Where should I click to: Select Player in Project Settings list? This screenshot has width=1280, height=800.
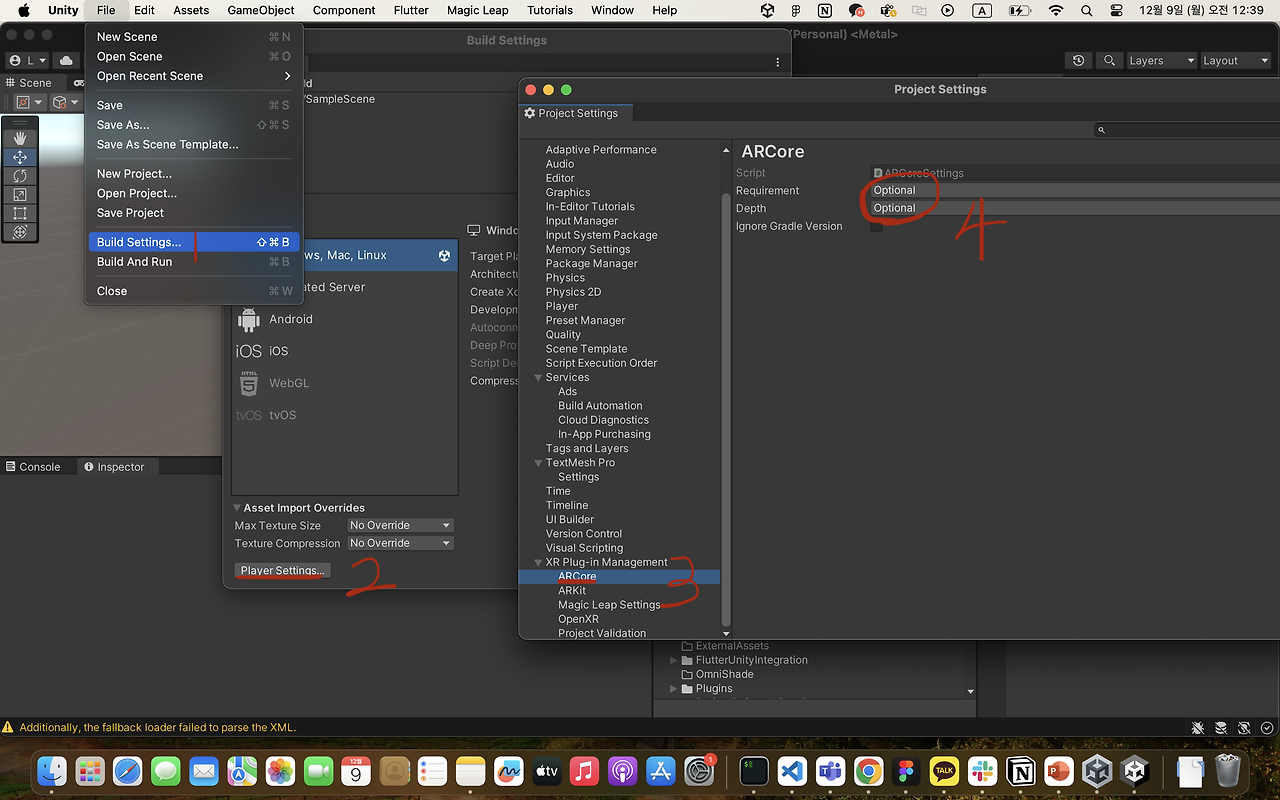click(562, 306)
